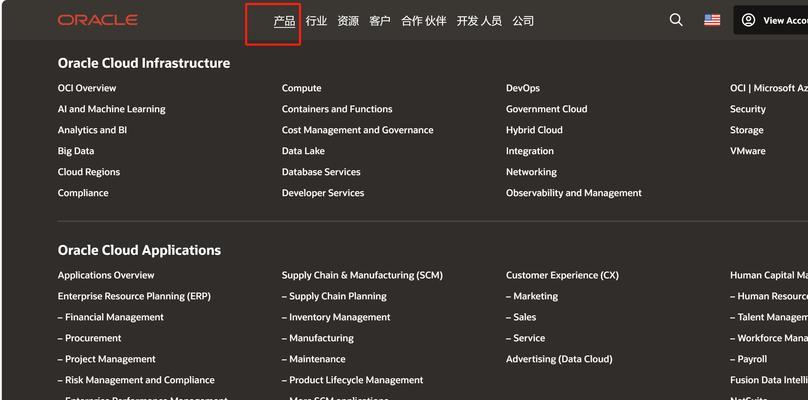Click the Networking link
Screen dimensions: 808x400
point(531,172)
